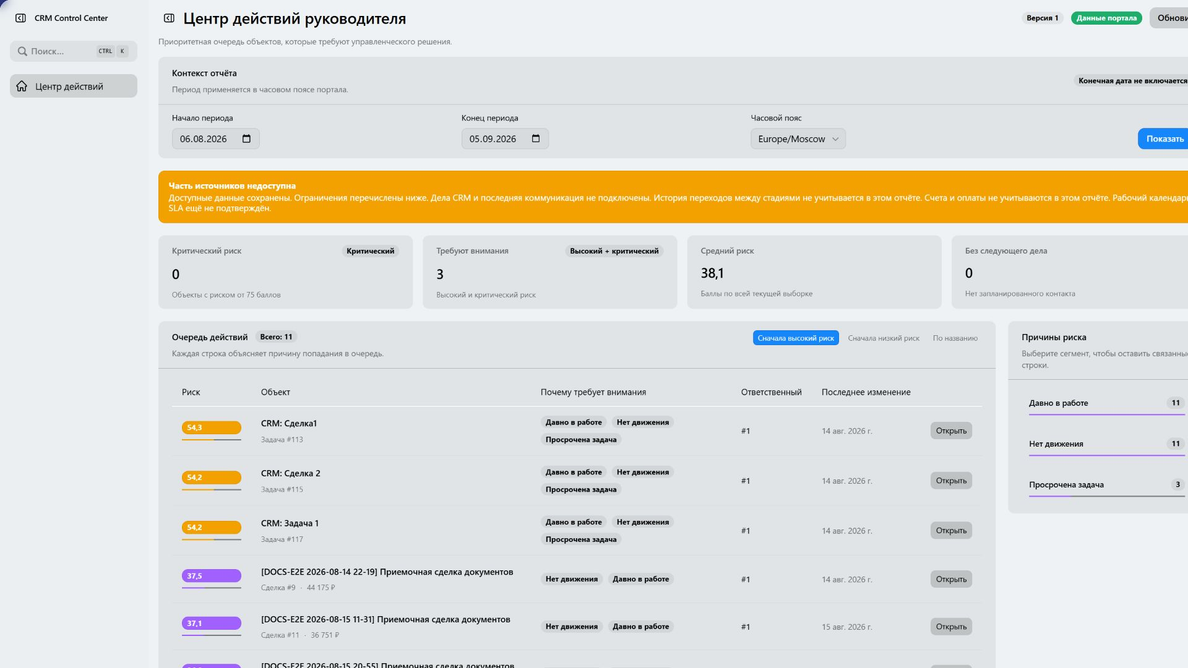
Task: Click the Конец периода date field
Action: [x=505, y=139]
